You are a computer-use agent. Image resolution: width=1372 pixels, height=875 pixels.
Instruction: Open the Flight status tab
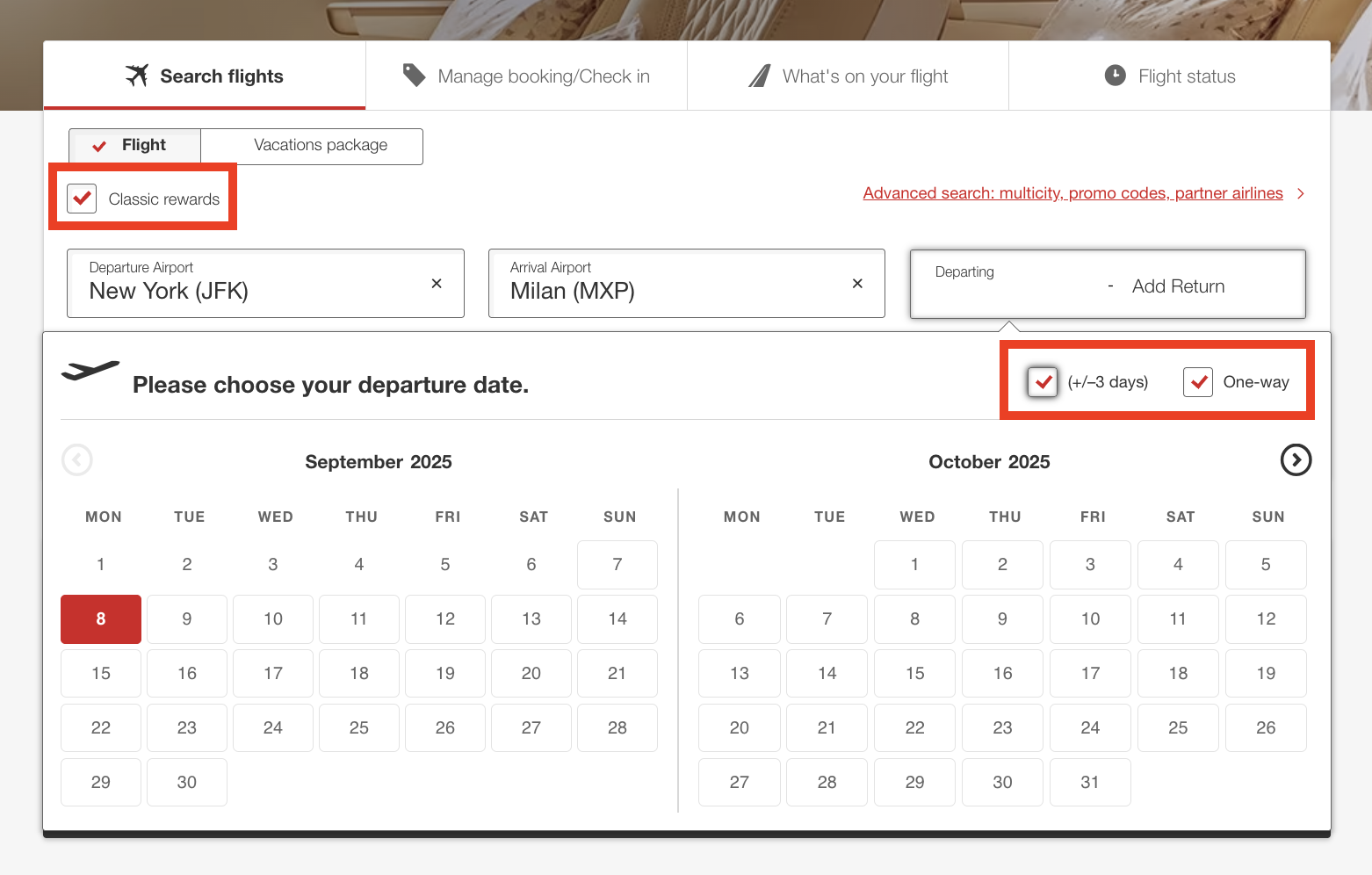(x=1169, y=76)
